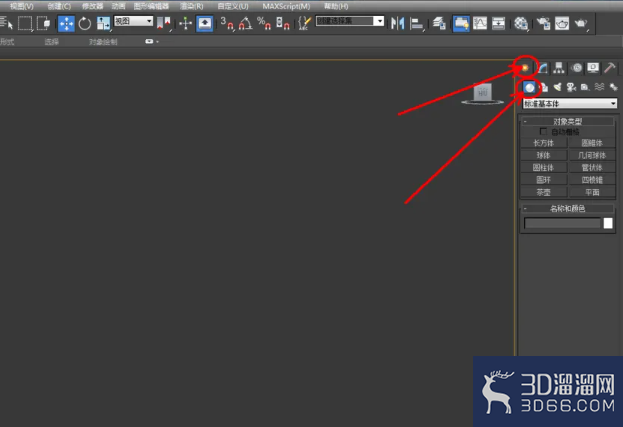Viewport: 623px width, 427px height.
Task: Open the Curve Editor
Action: [x=480, y=23]
